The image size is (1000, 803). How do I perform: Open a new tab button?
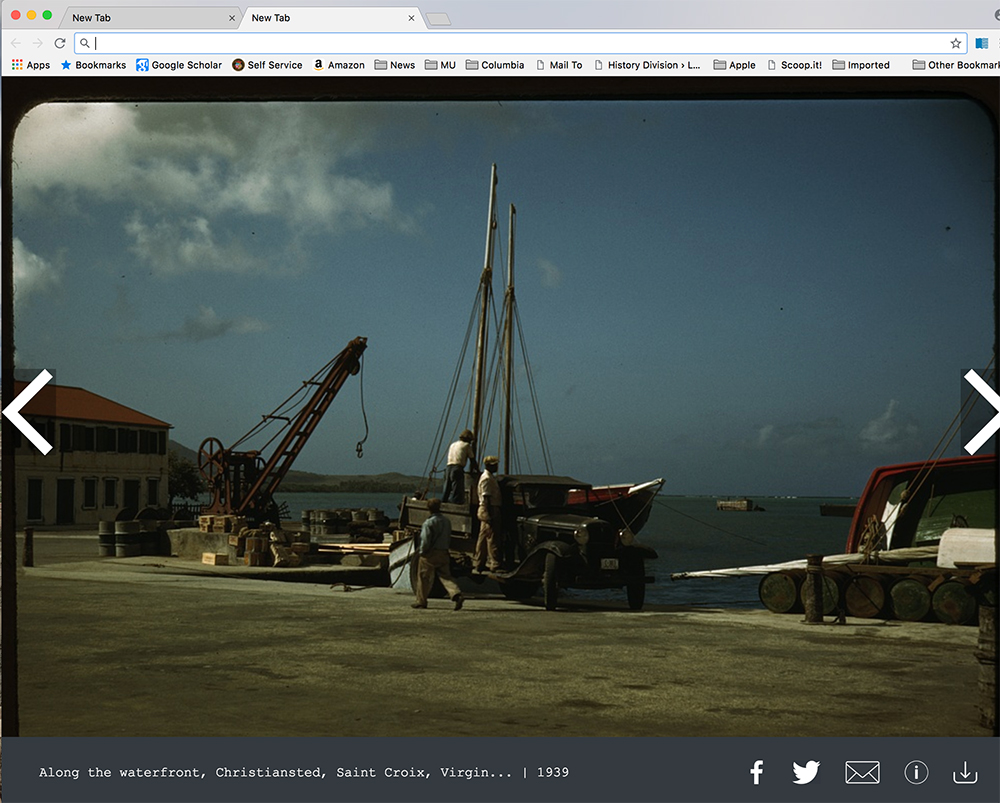click(x=438, y=19)
